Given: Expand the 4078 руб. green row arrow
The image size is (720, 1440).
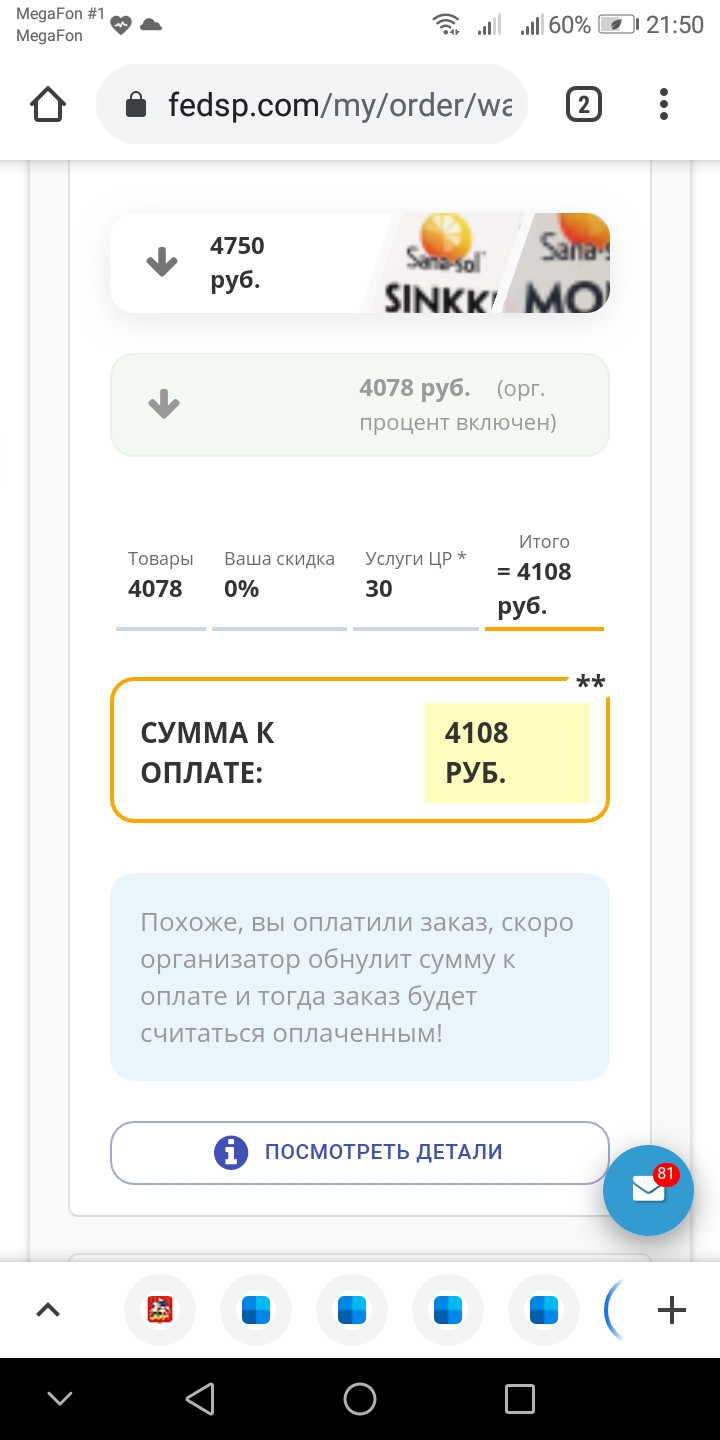Looking at the screenshot, I should pyautogui.click(x=164, y=404).
